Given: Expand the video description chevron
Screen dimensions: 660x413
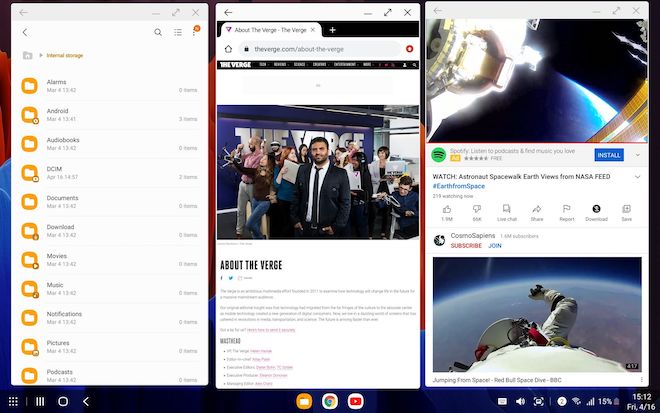Looking at the screenshot, I should [638, 177].
